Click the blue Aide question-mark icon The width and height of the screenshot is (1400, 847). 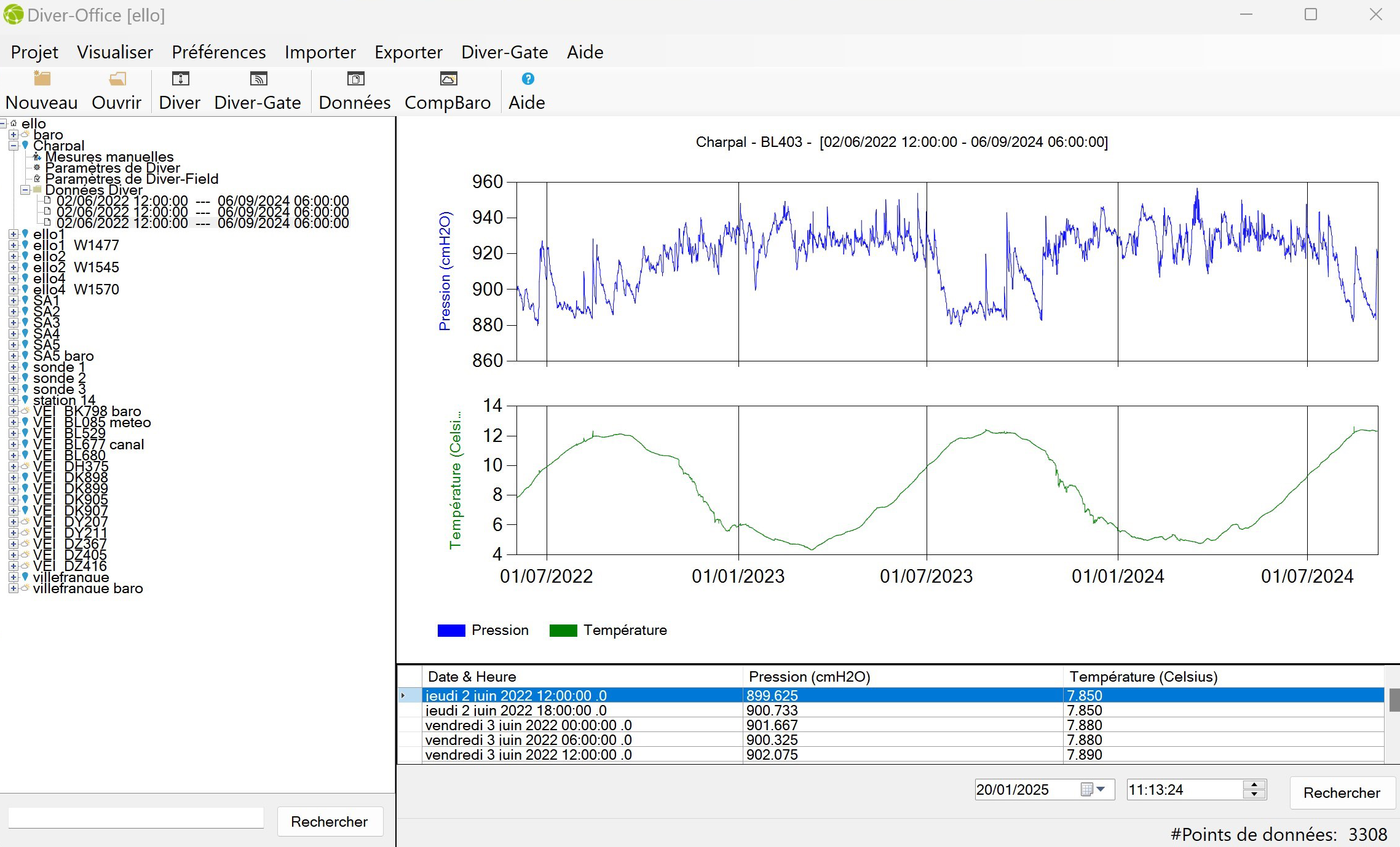(x=528, y=79)
